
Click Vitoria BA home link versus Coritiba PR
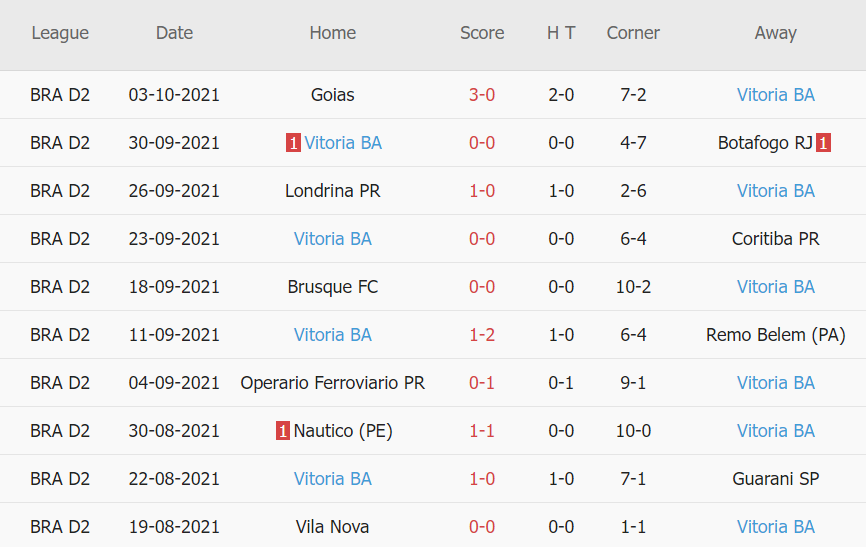tap(333, 239)
